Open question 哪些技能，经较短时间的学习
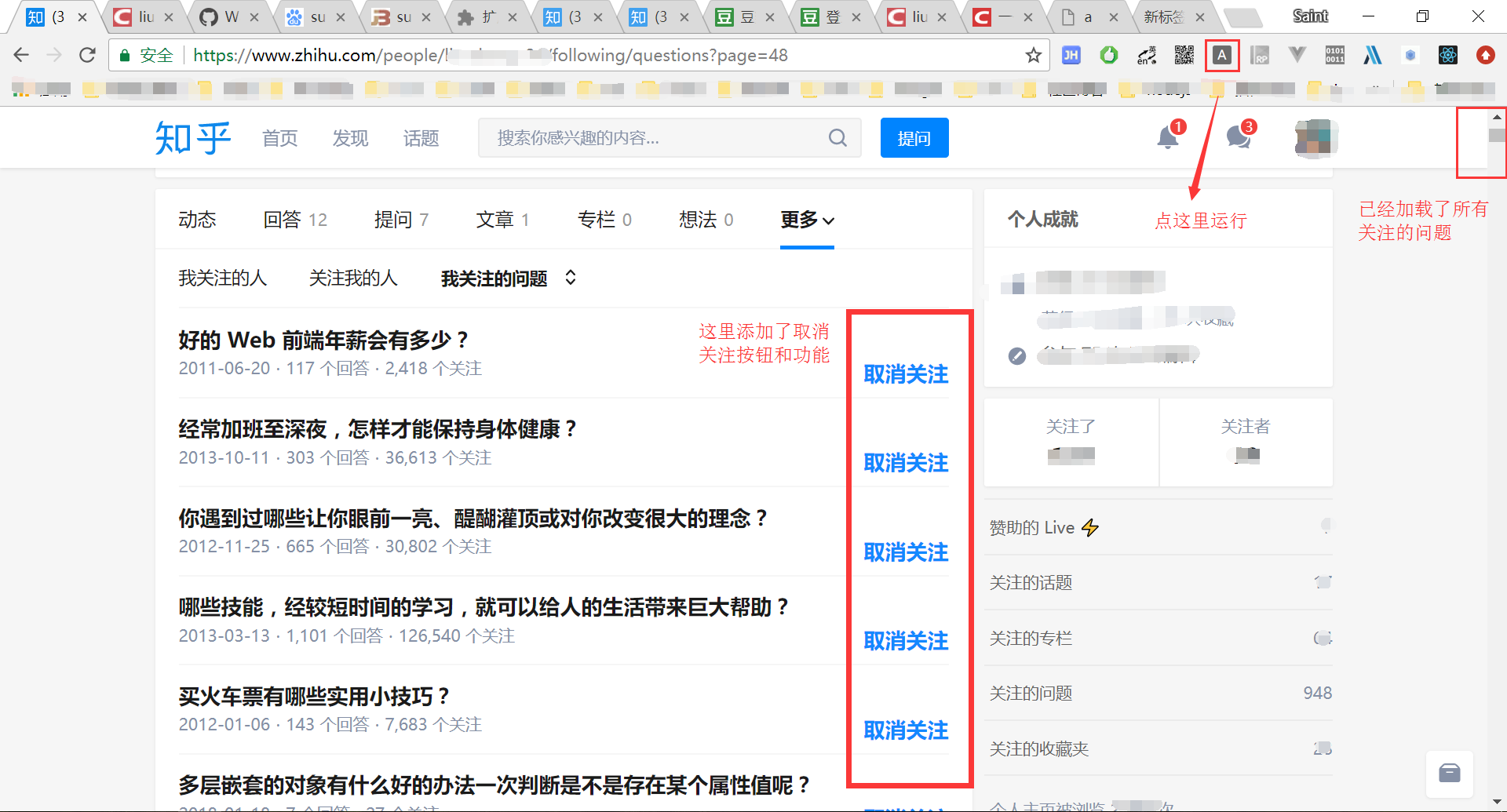Screen dimensions: 1507x812 (483, 607)
